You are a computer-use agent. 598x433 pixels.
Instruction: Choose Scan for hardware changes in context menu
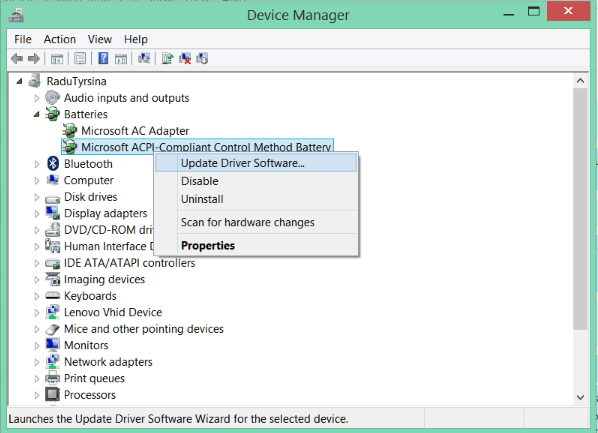tap(256, 222)
